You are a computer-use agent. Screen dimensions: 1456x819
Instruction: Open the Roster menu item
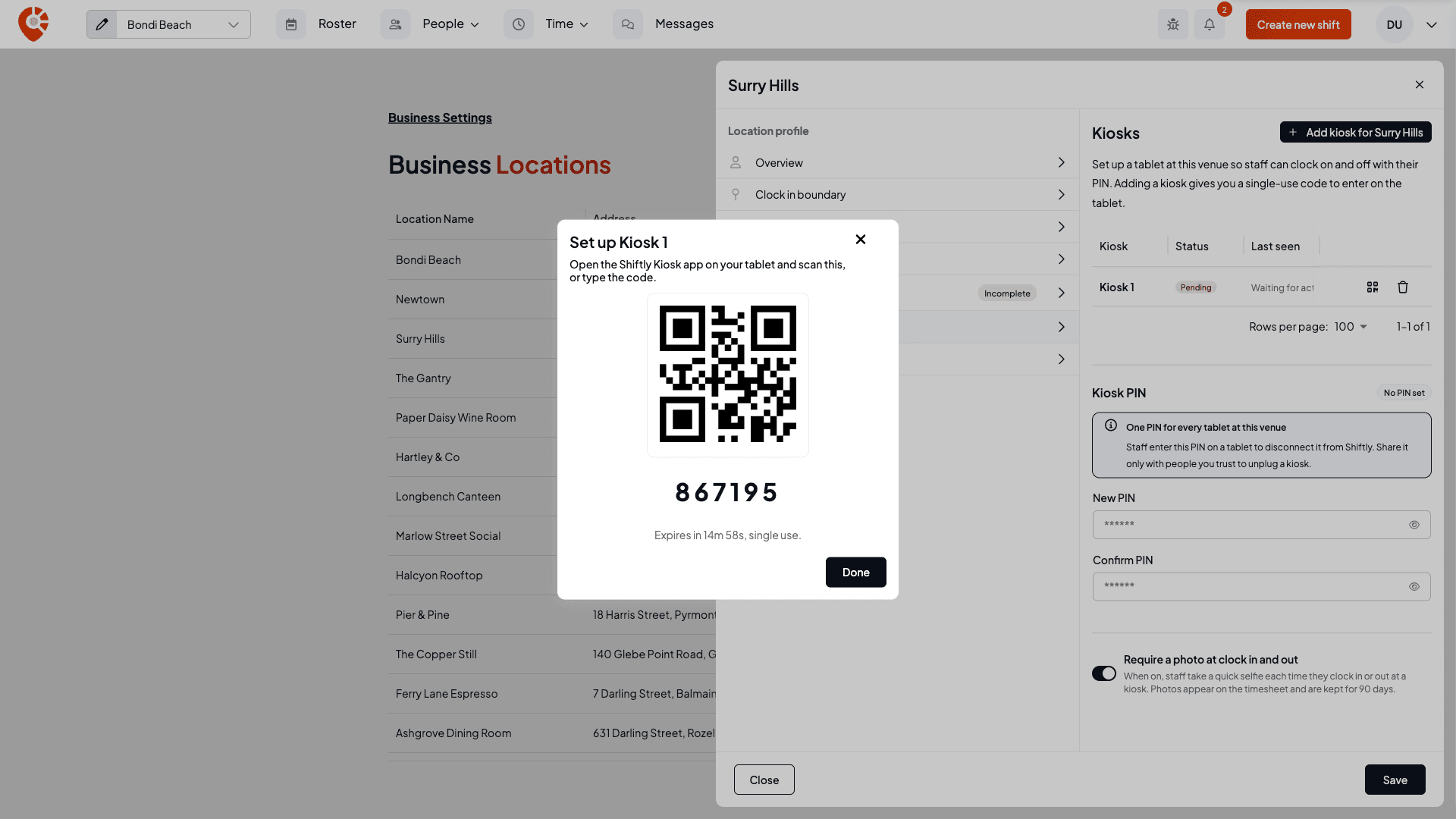[337, 24]
